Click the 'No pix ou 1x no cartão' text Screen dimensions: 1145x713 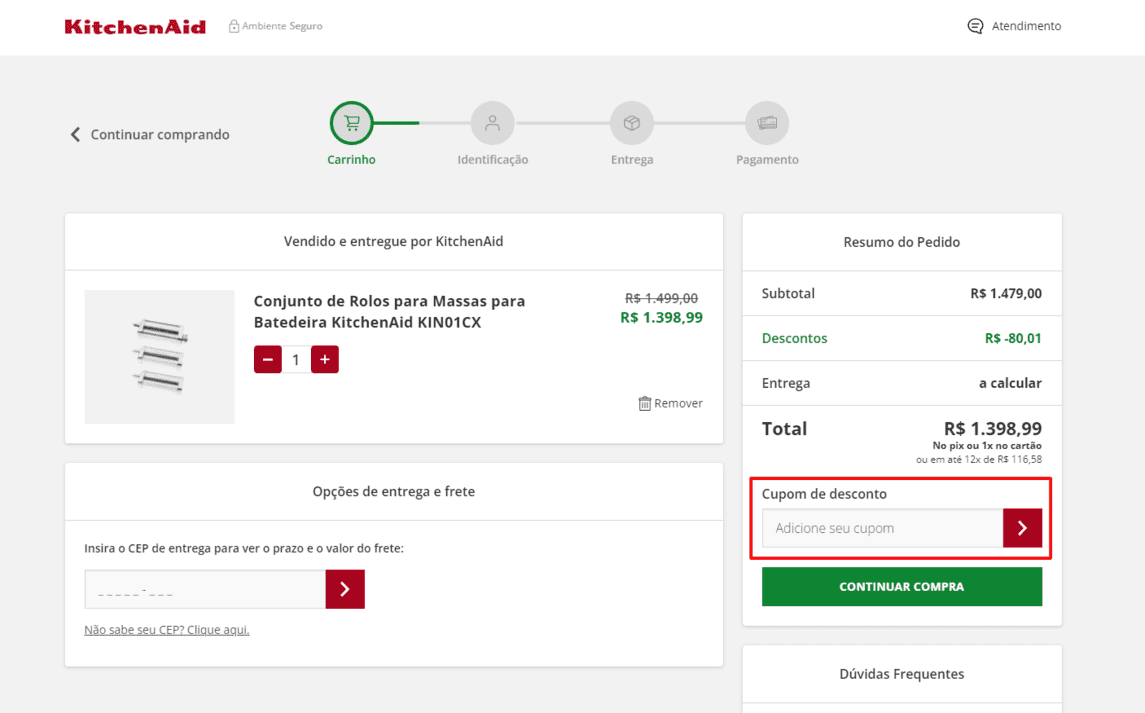(x=987, y=446)
